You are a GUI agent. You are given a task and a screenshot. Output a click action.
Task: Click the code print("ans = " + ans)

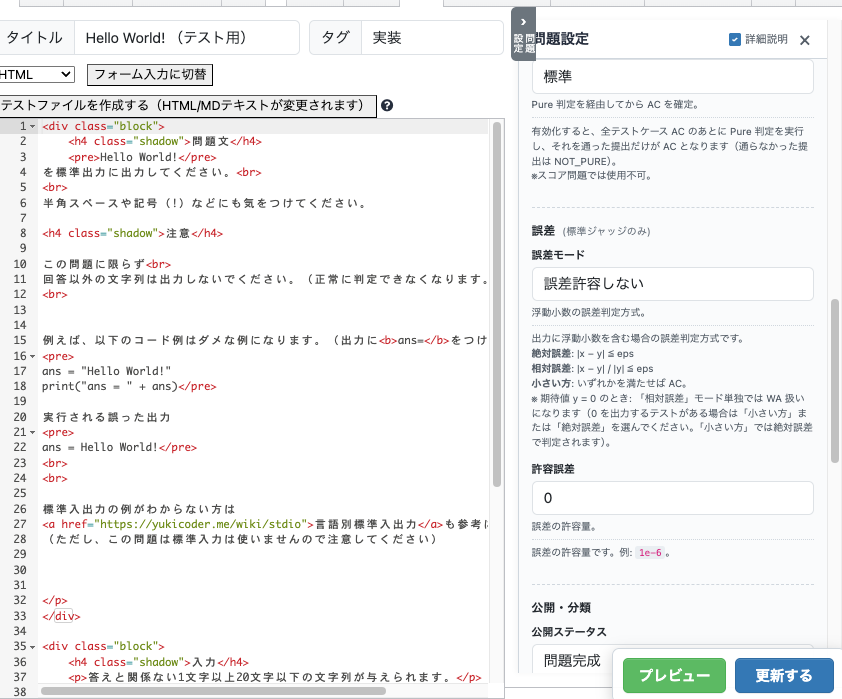(x=110, y=387)
